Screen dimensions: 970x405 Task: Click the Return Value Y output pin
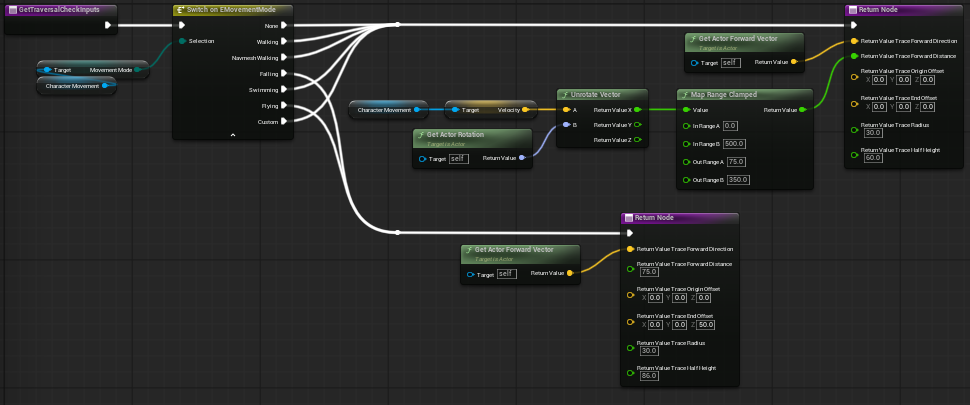(638, 125)
